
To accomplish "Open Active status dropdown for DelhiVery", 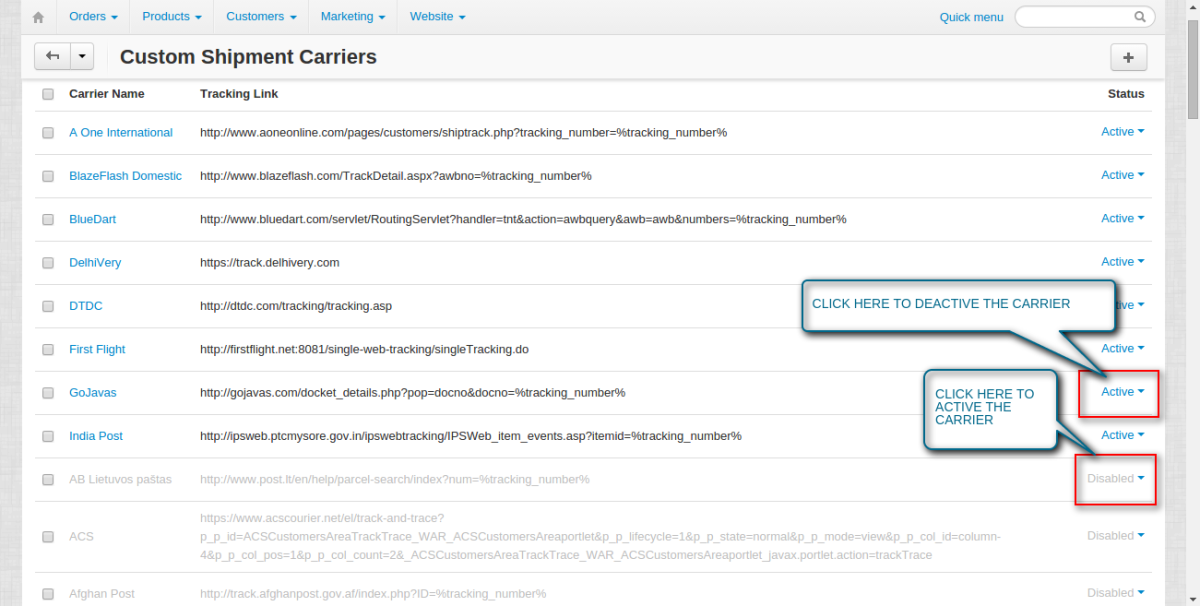I will pyautogui.click(x=1122, y=261).
